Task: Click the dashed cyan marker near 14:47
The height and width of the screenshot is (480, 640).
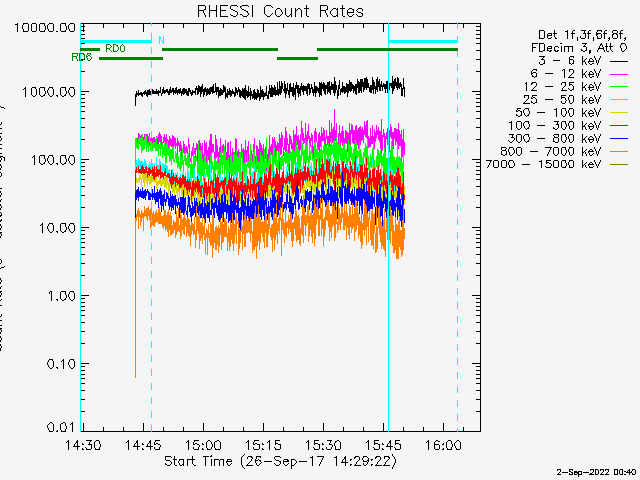Action: pyautogui.click(x=151, y=227)
